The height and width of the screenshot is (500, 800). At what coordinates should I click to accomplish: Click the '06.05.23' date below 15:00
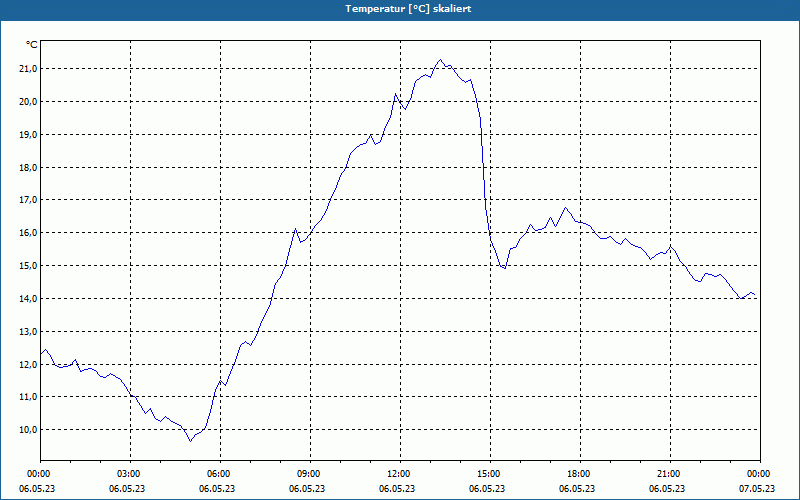(x=487, y=488)
